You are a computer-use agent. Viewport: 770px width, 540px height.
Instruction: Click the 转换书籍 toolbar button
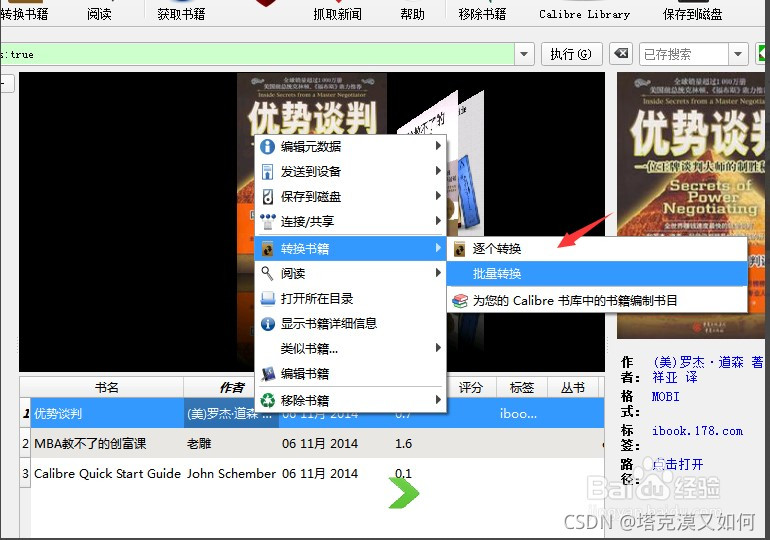point(23,14)
